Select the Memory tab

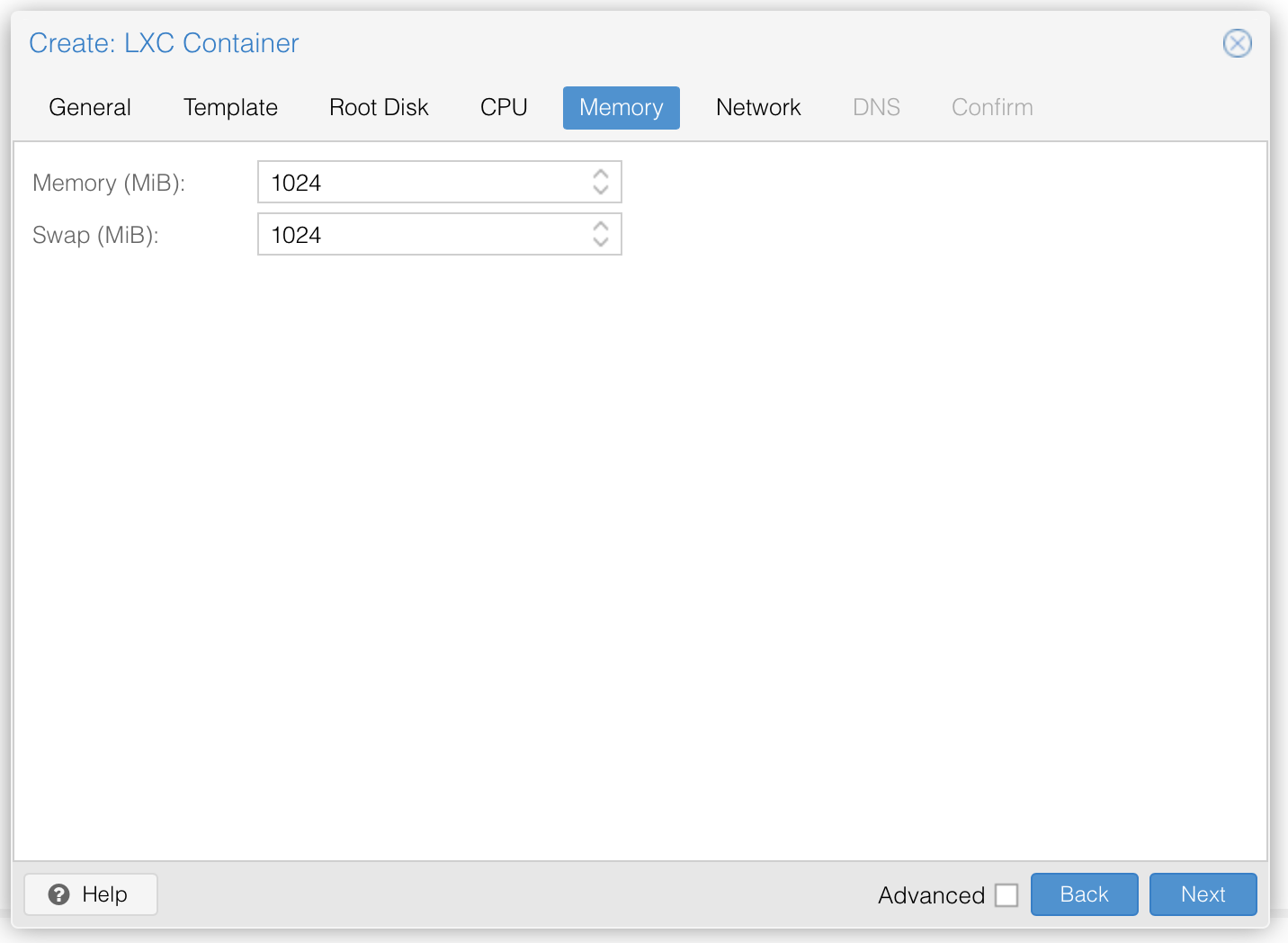coord(621,107)
